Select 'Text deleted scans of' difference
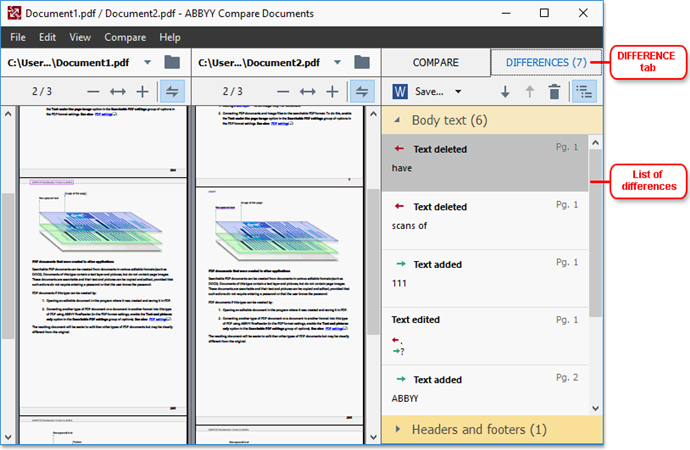The width and height of the screenshot is (690, 450). 485,221
